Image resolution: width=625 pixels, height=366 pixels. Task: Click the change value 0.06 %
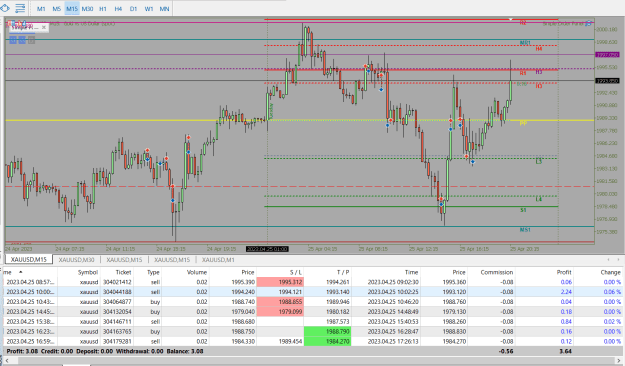tap(612, 292)
